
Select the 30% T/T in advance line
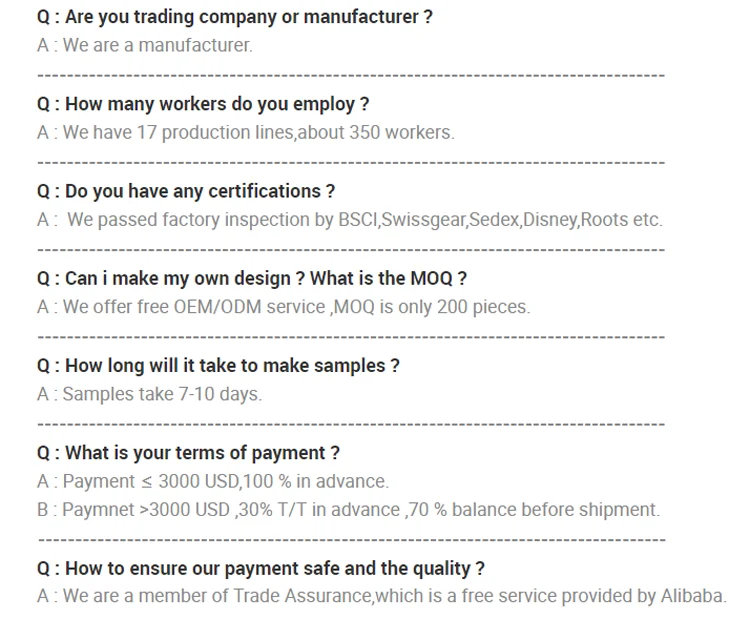[x=349, y=510]
